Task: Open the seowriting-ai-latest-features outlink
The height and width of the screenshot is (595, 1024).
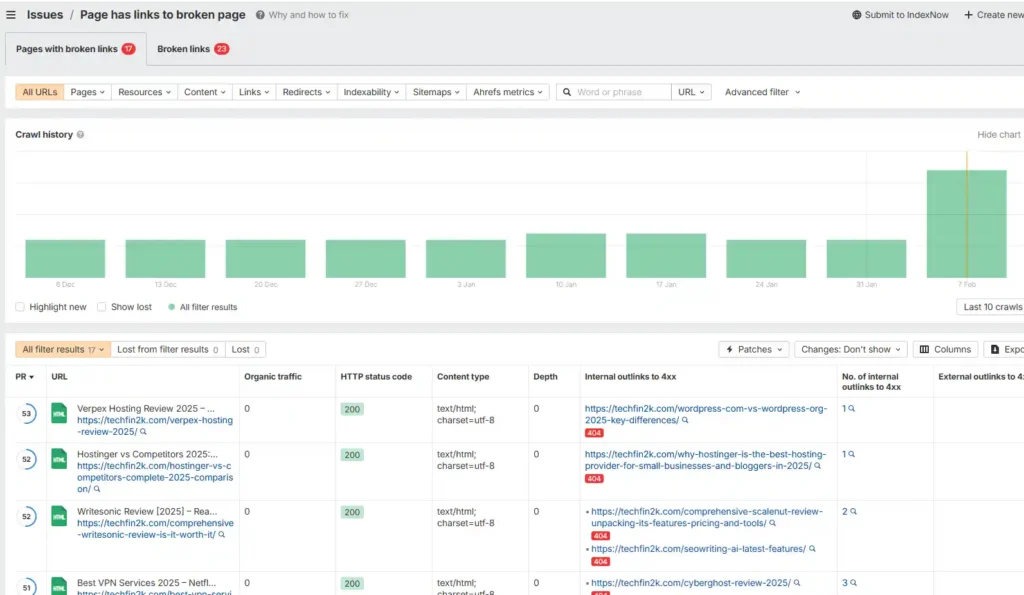Action: point(698,549)
